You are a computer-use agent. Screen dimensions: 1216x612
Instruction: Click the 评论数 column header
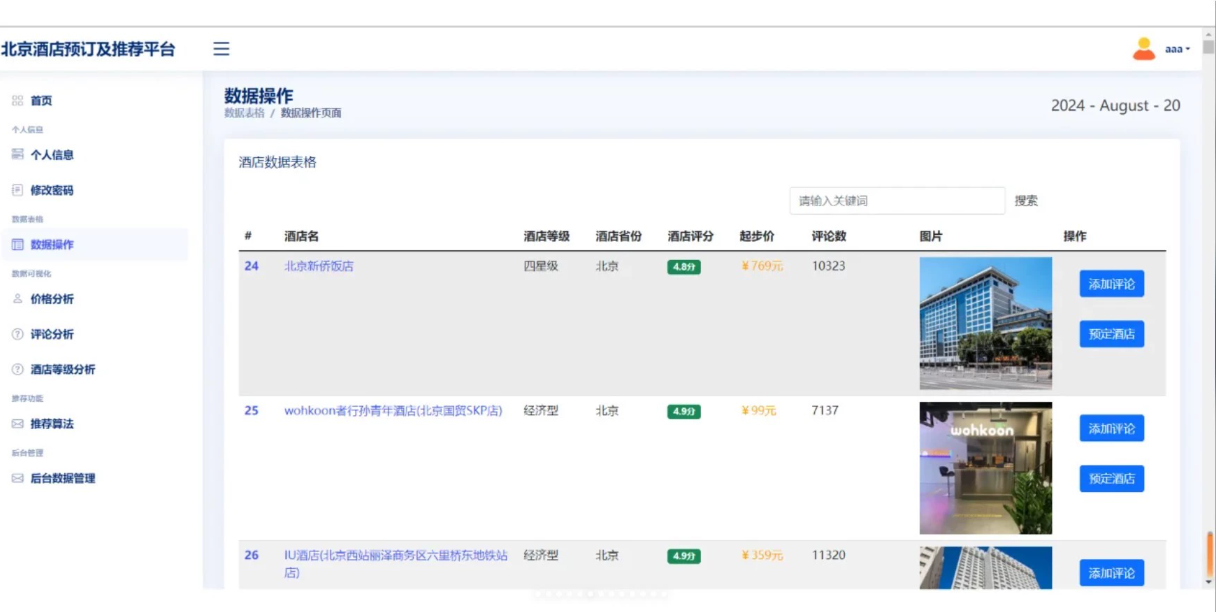click(x=829, y=237)
